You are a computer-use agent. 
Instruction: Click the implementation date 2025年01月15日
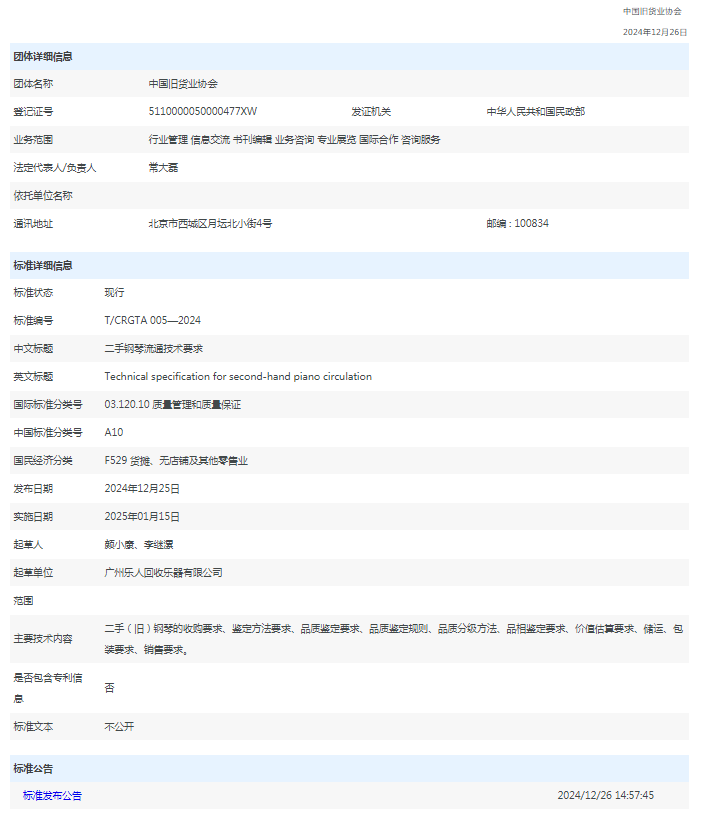point(142,517)
